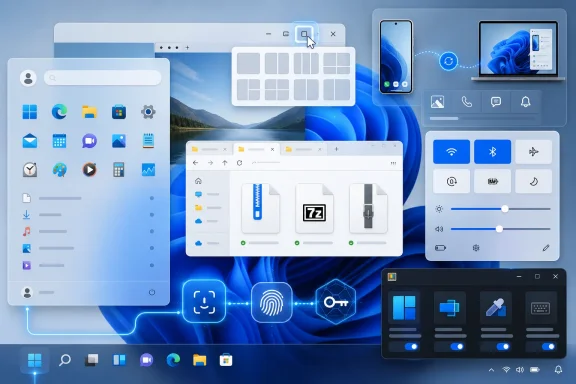Switch to the third File Explorer tab
This screenshot has width=576, height=384.
[304, 149]
